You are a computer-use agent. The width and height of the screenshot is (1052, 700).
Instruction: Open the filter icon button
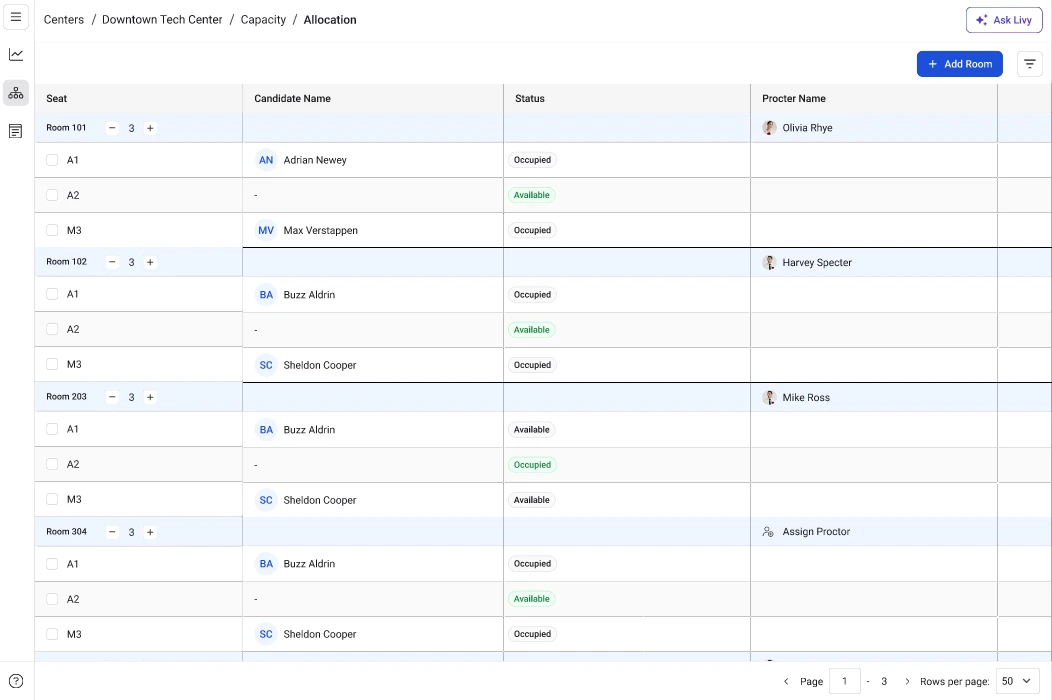1029,64
